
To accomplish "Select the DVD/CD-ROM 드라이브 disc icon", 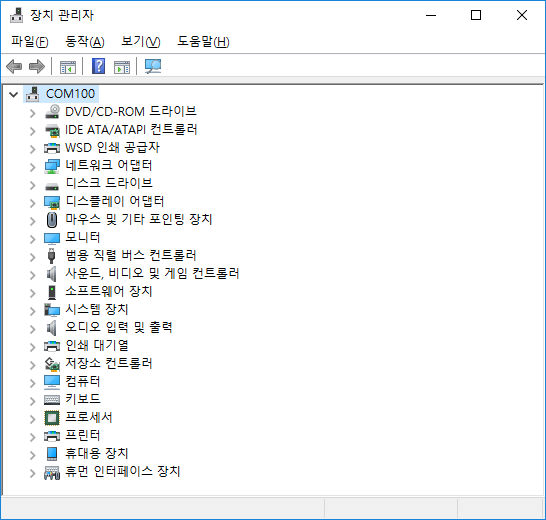I will 52,112.
